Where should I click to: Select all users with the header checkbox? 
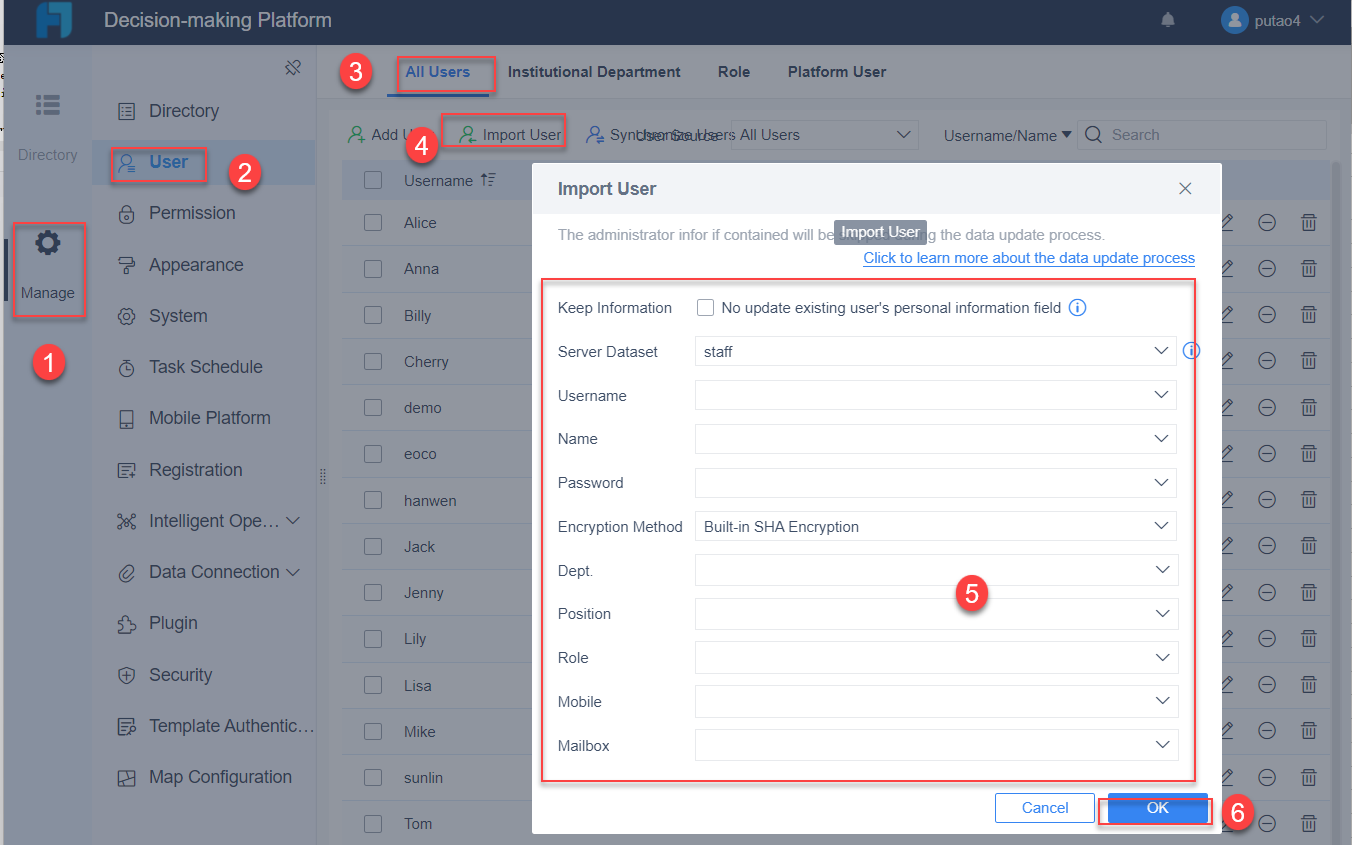(x=373, y=180)
